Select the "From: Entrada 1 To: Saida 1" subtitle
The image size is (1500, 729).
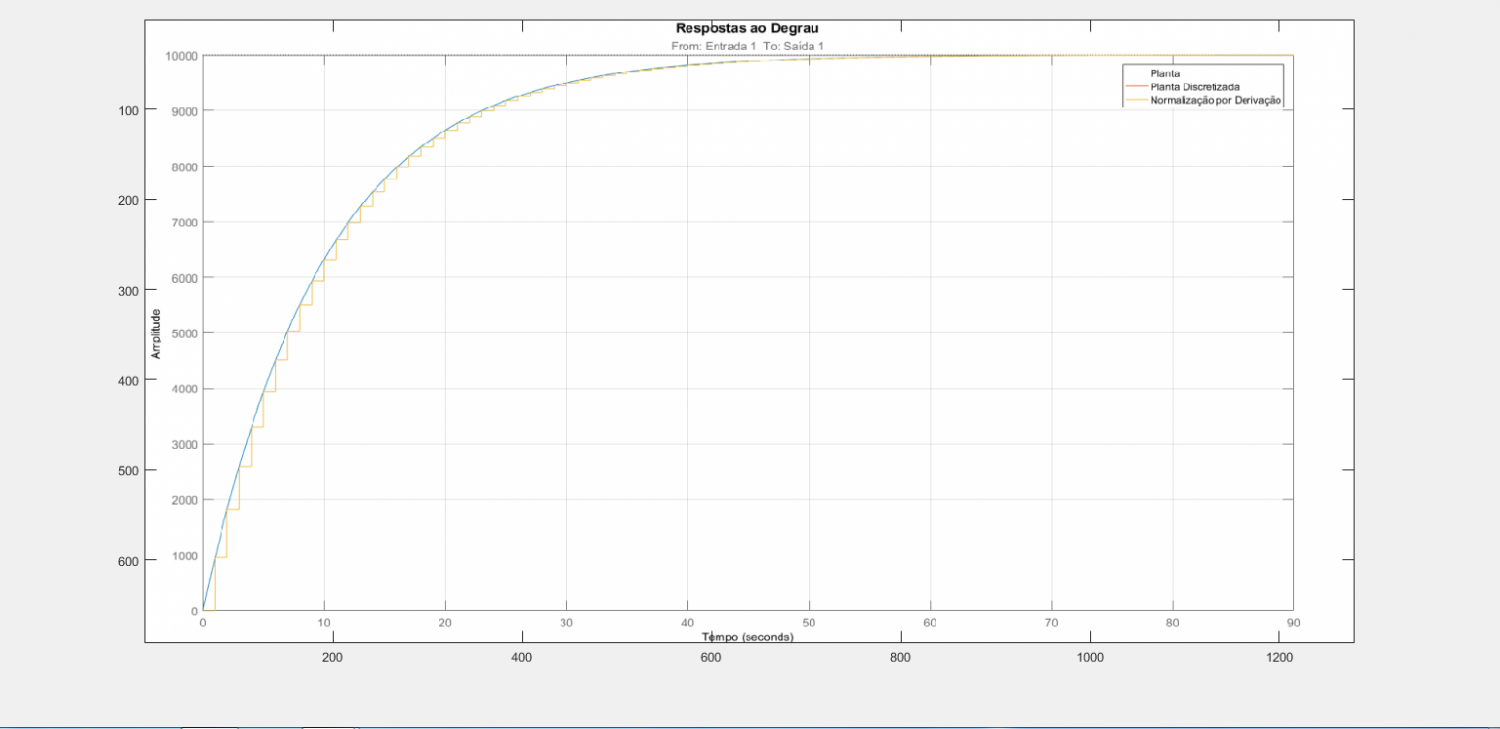747,46
